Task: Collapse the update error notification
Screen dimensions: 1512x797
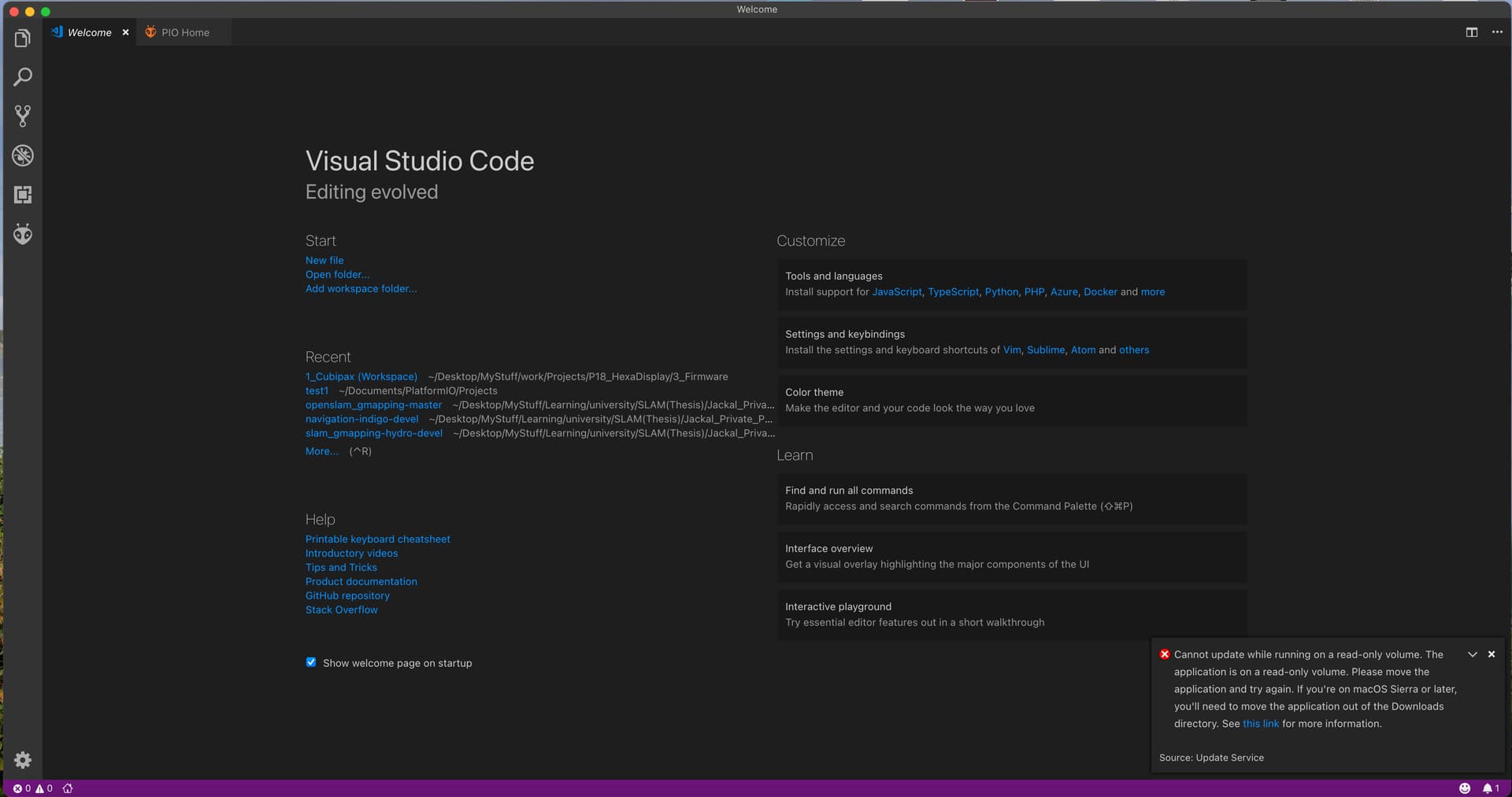Action: click(x=1473, y=654)
